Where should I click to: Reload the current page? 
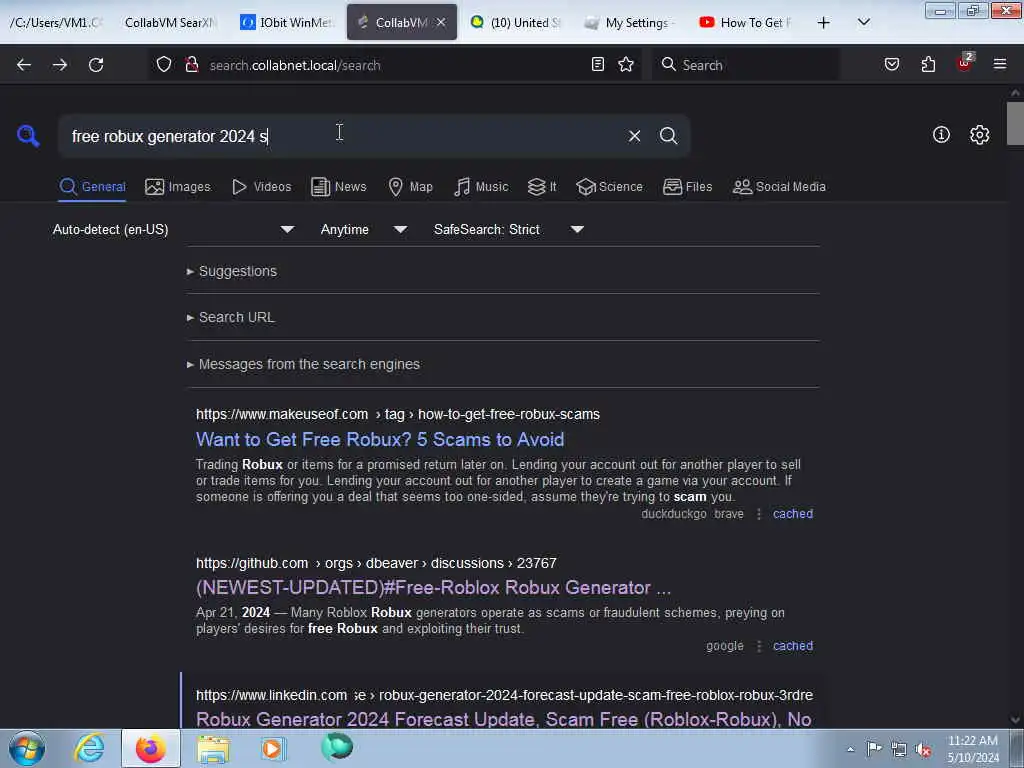[x=96, y=65]
